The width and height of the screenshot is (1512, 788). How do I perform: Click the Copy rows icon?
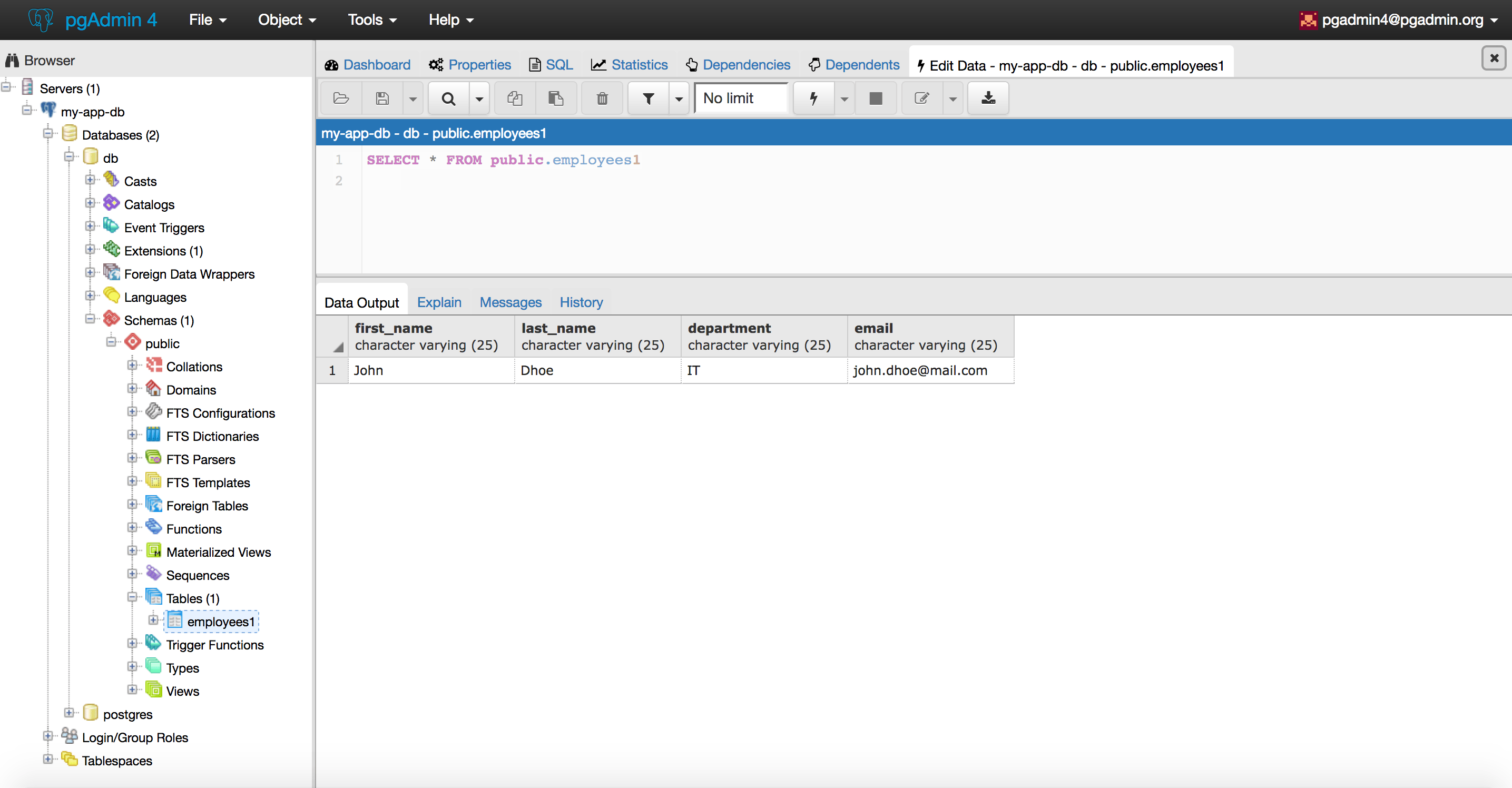pyautogui.click(x=515, y=98)
